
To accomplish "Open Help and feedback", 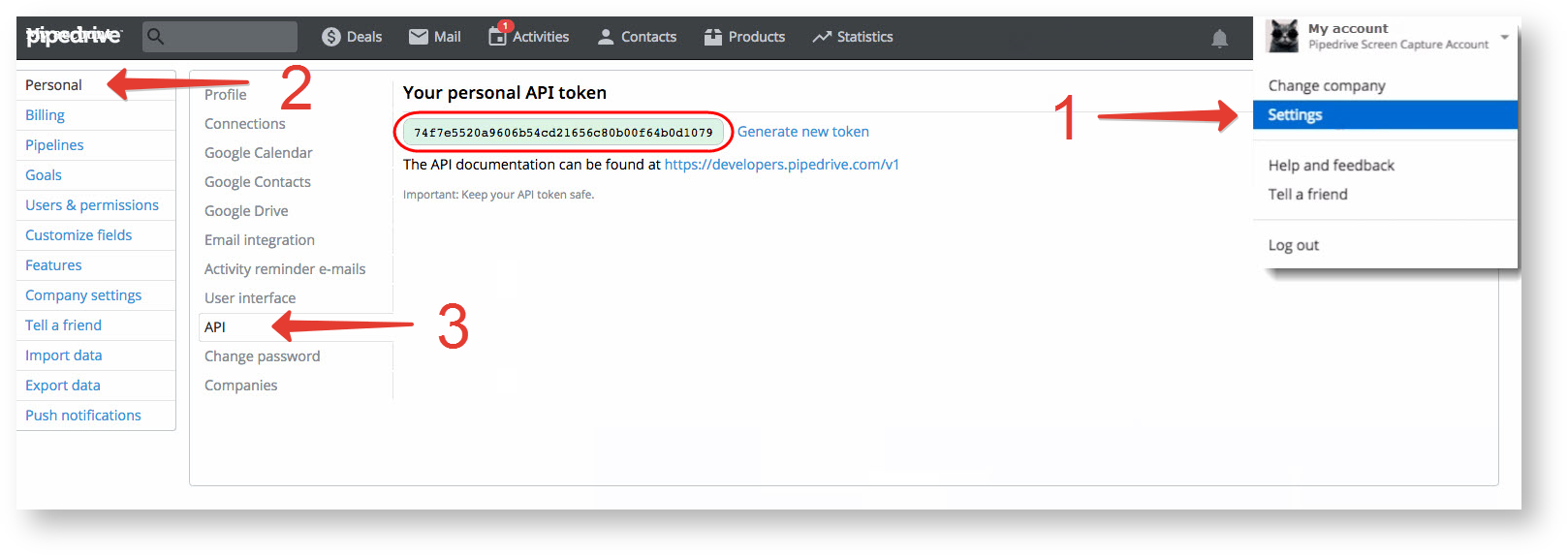I will click(1332, 165).
